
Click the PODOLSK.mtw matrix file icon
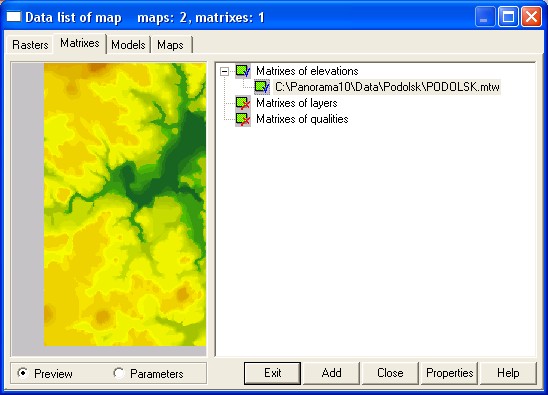(x=262, y=87)
